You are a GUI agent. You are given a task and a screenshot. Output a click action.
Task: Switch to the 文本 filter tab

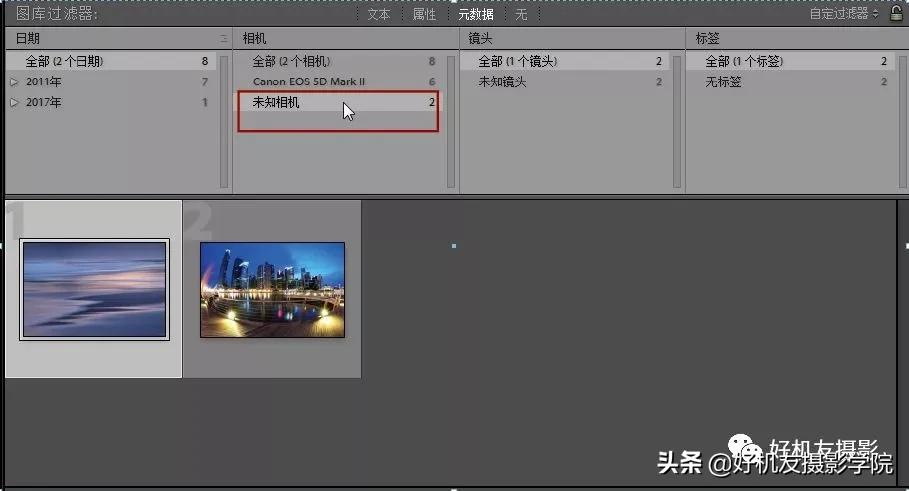pos(379,14)
